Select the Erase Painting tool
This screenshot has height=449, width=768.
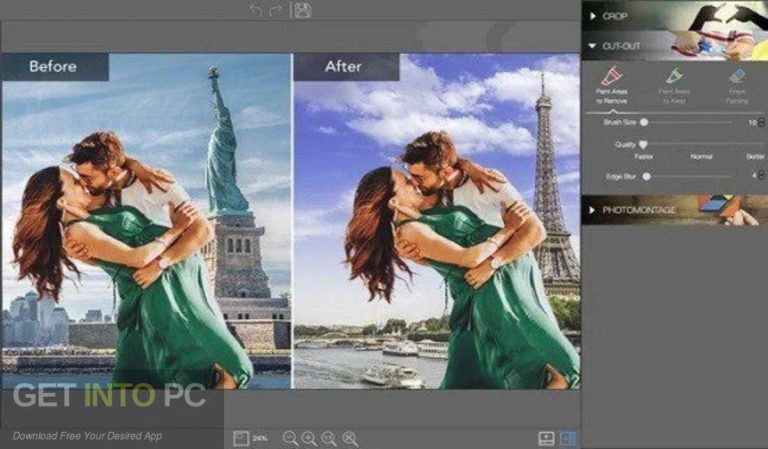point(736,83)
